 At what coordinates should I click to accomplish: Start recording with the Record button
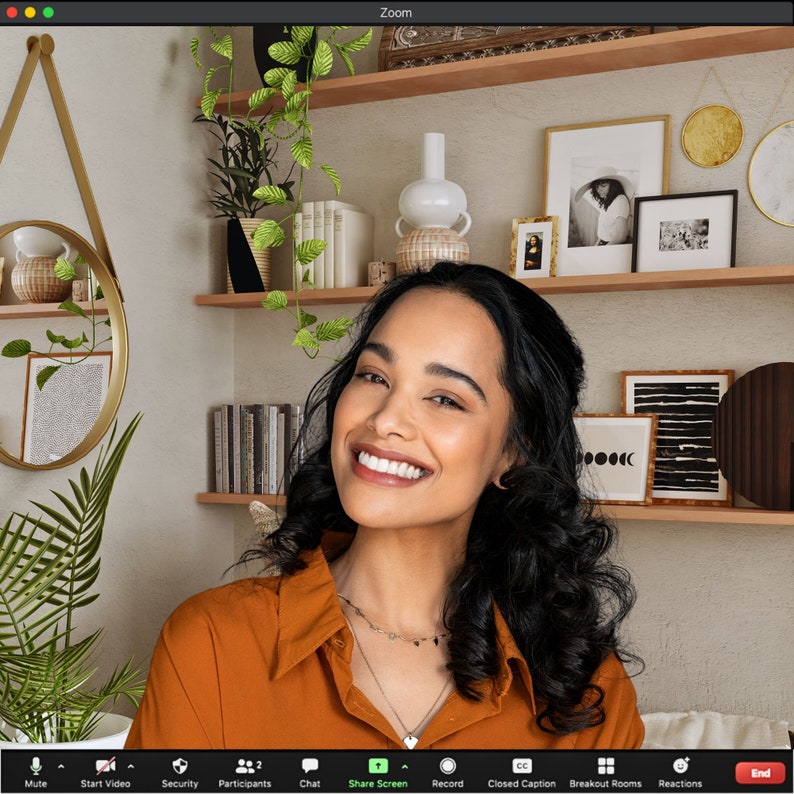click(x=448, y=772)
